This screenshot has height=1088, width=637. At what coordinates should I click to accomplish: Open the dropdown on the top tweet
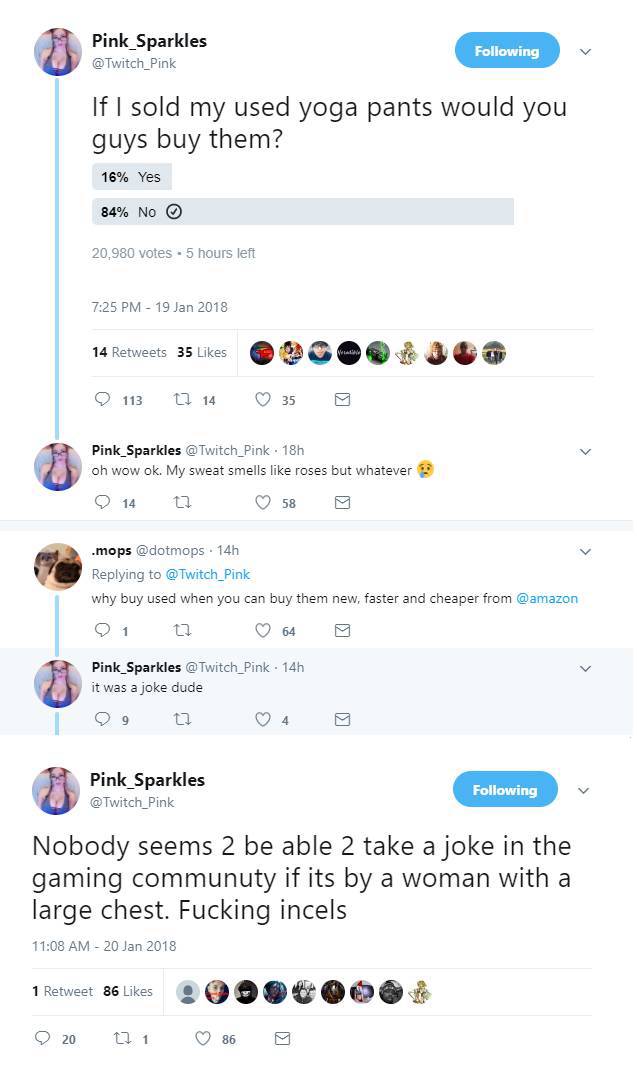point(585,52)
